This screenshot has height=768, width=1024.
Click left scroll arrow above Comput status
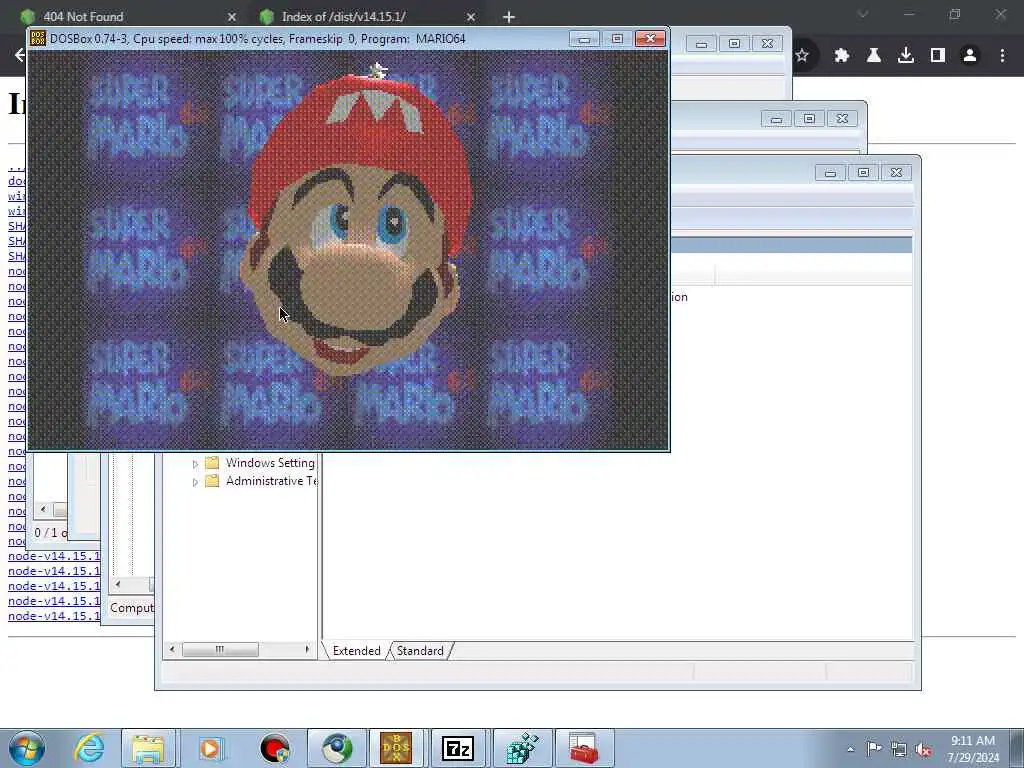click(x=118, y=584)
